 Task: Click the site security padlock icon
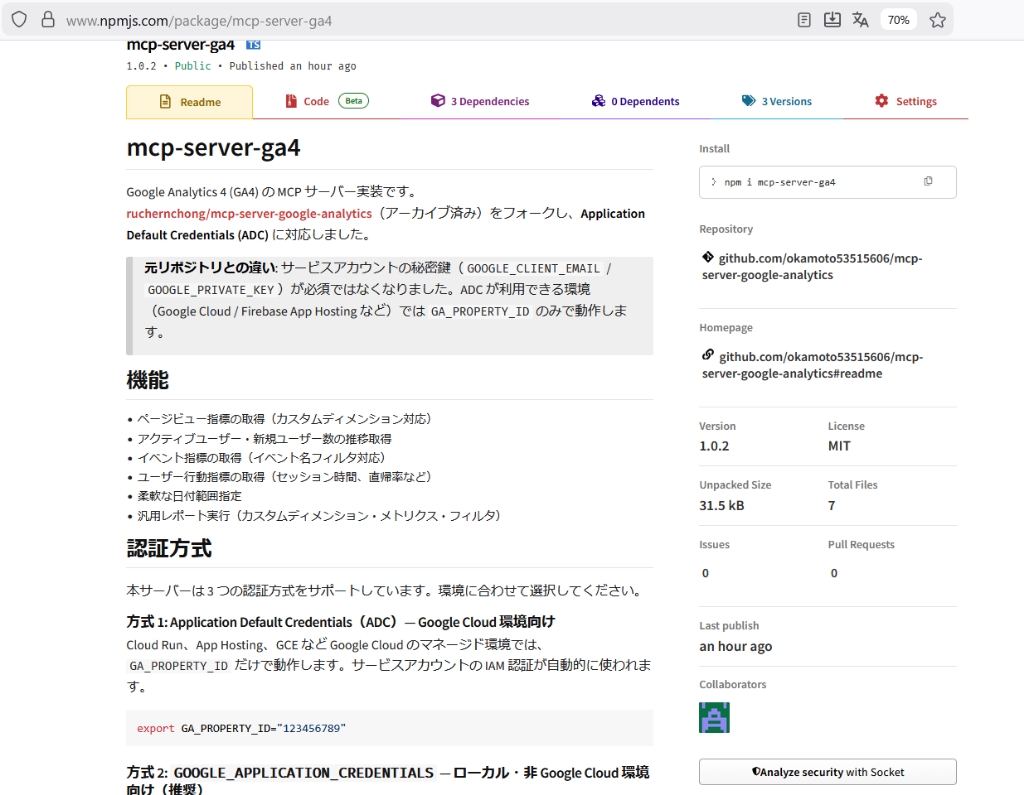(48, 20)
